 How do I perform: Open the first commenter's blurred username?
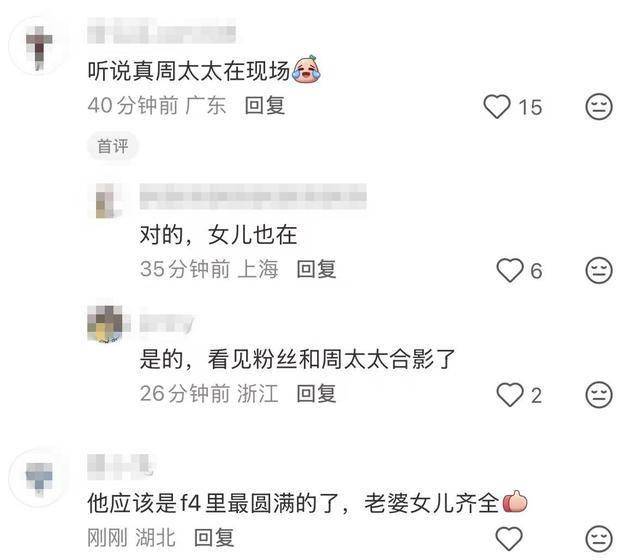(162, 31)
